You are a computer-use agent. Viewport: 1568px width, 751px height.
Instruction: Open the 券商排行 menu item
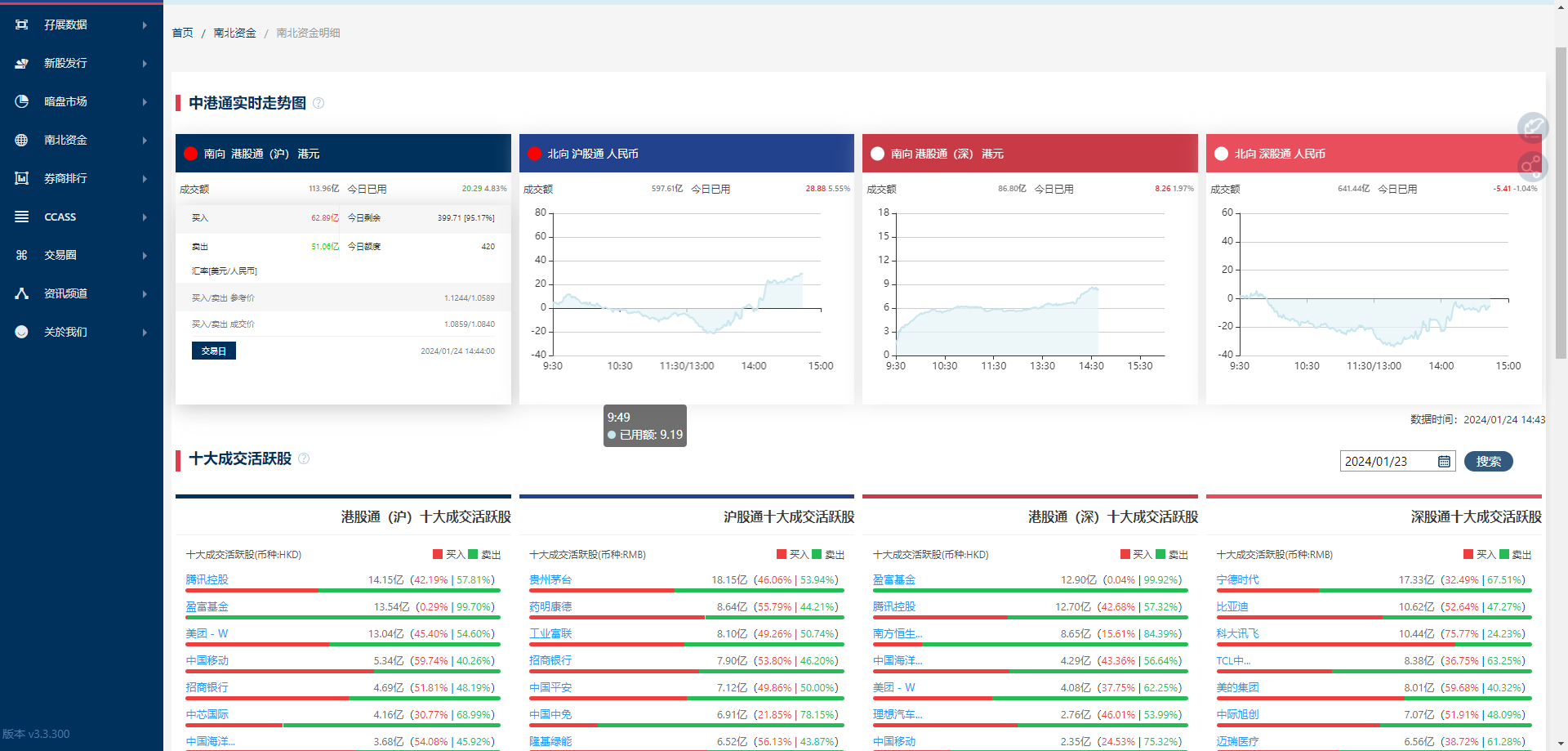click(82, 178)
